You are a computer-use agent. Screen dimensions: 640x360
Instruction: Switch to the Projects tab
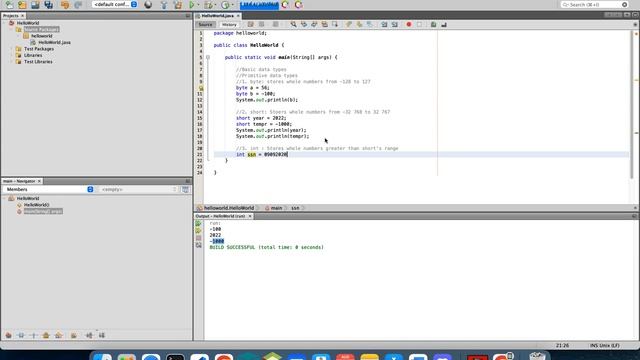[11, 16]
